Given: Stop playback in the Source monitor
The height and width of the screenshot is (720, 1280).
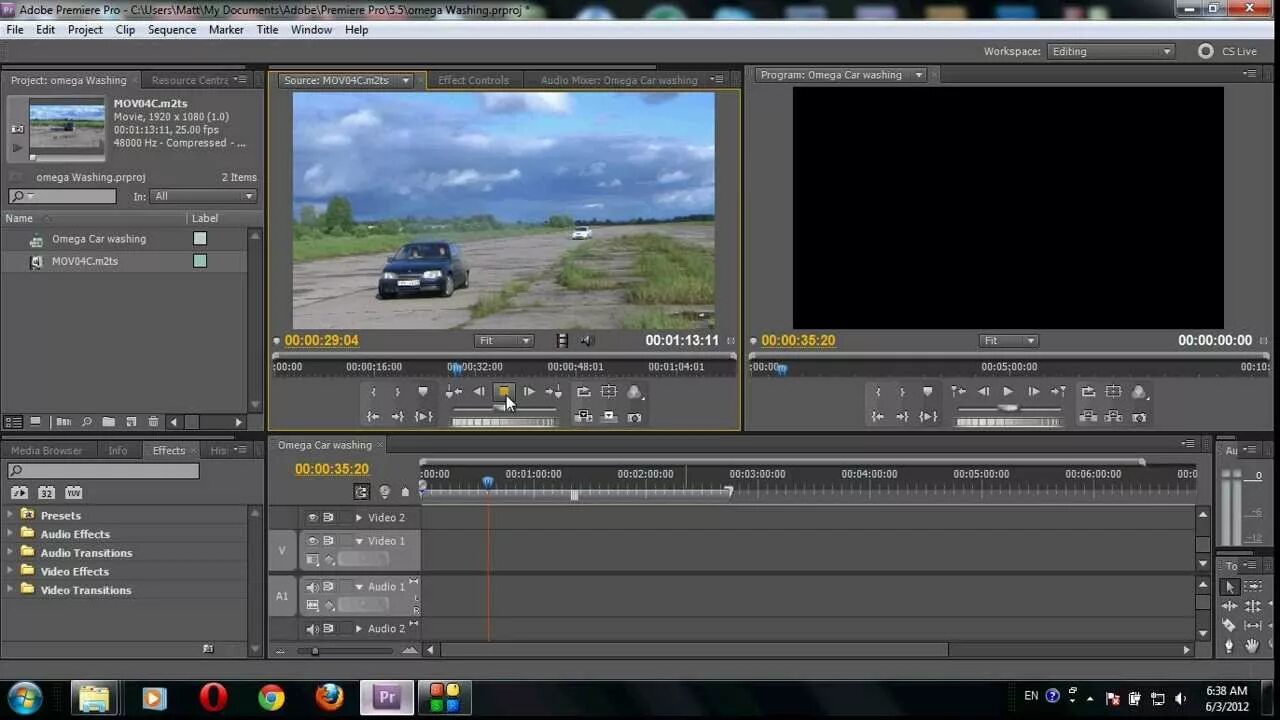Looking at the screenshot, I should [504, 392].
